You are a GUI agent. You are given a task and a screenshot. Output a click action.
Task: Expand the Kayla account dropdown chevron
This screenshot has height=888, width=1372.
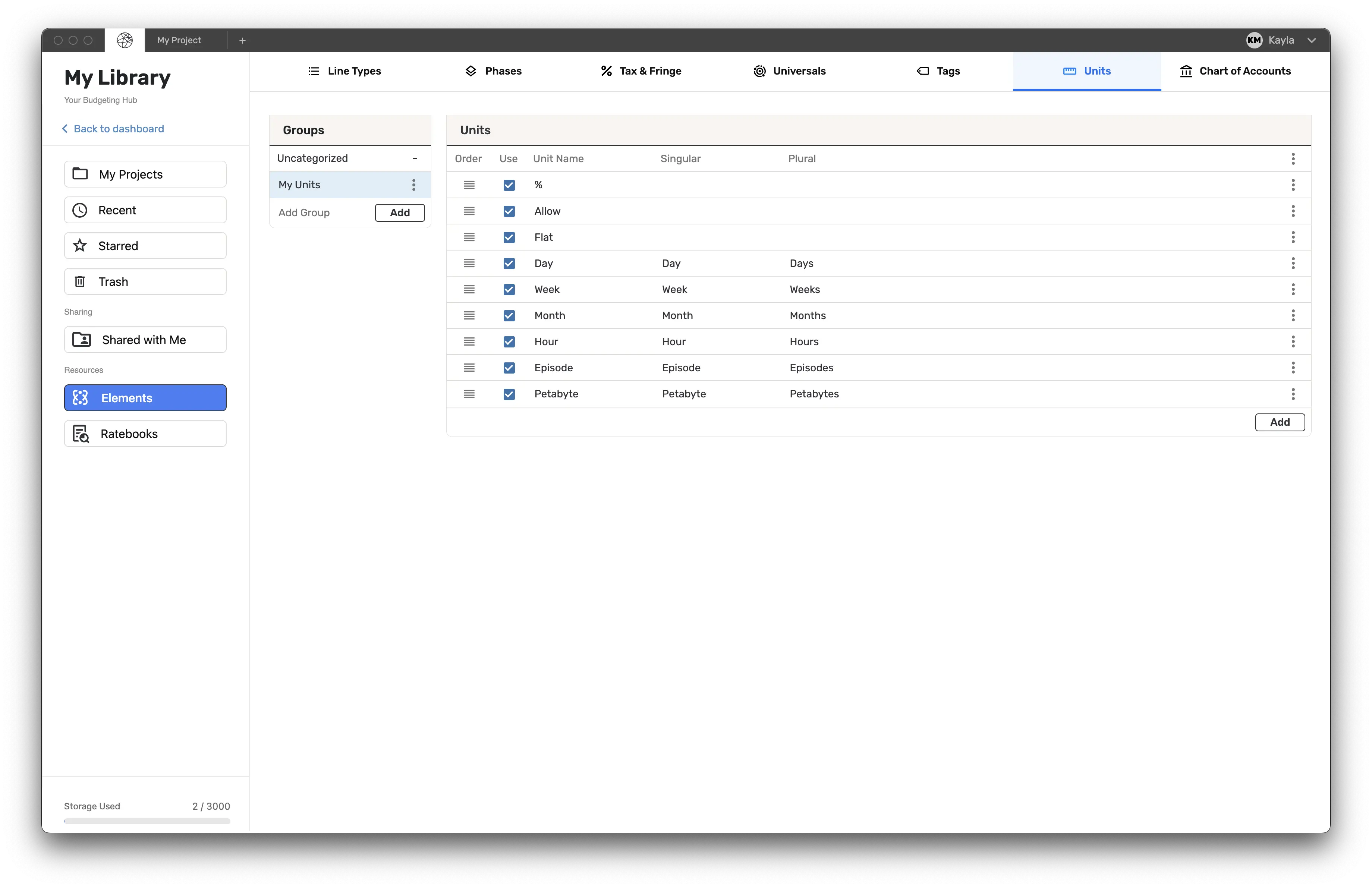coord(1312,40)
